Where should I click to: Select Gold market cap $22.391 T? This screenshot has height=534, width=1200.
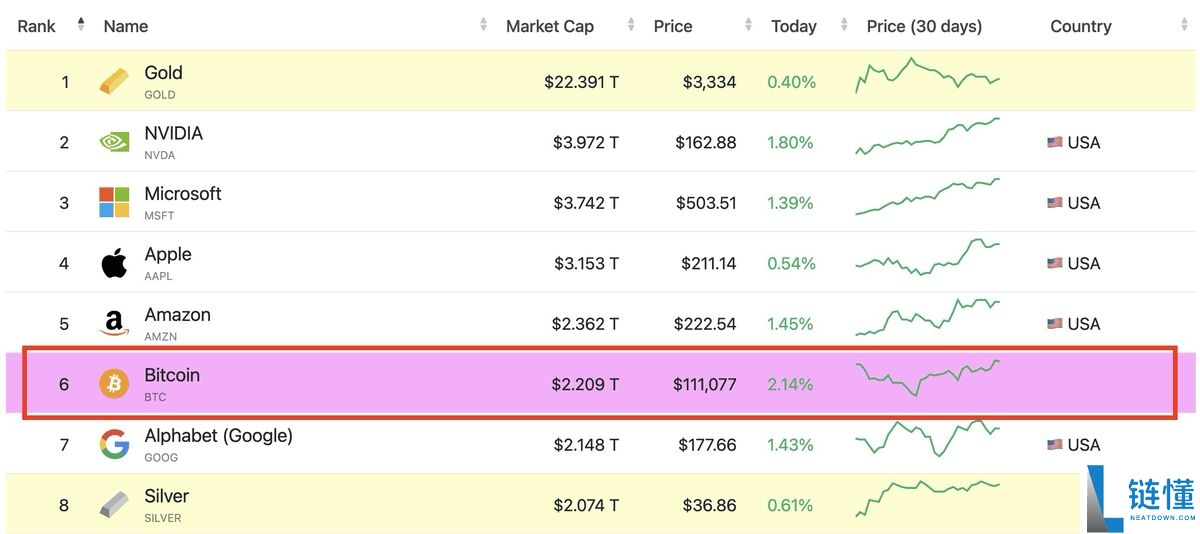581,82
